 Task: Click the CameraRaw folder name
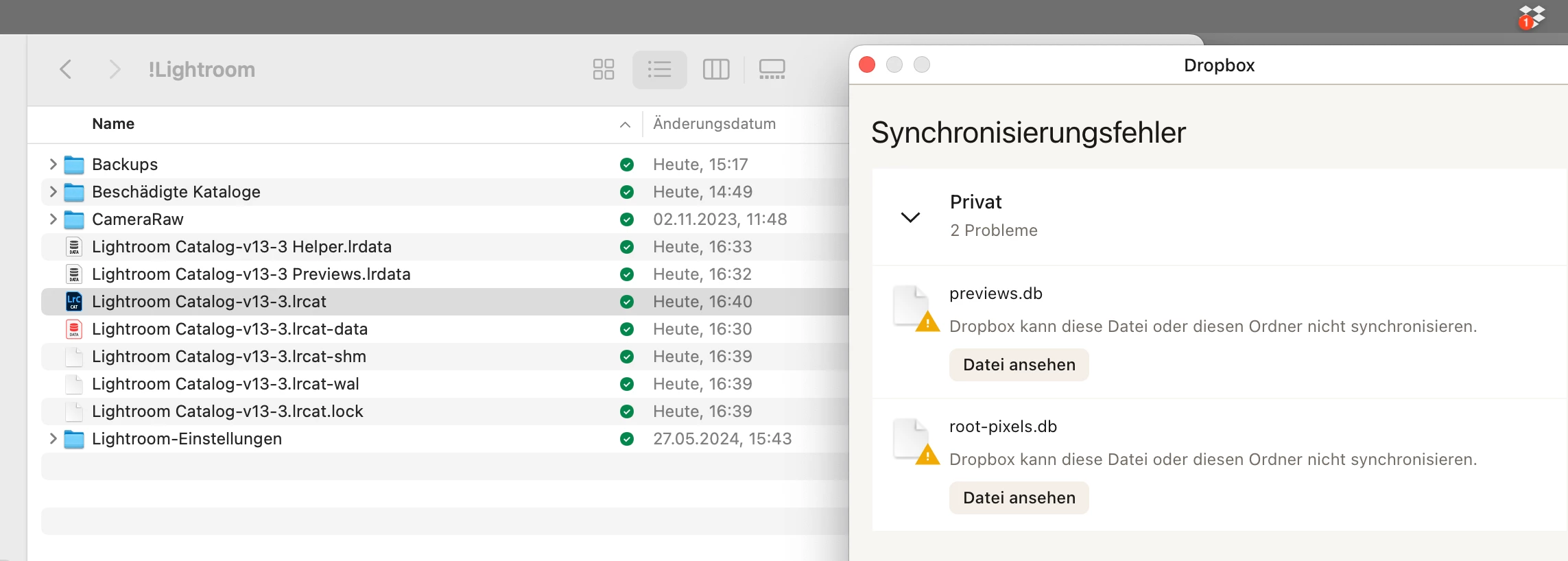[138, 219]
